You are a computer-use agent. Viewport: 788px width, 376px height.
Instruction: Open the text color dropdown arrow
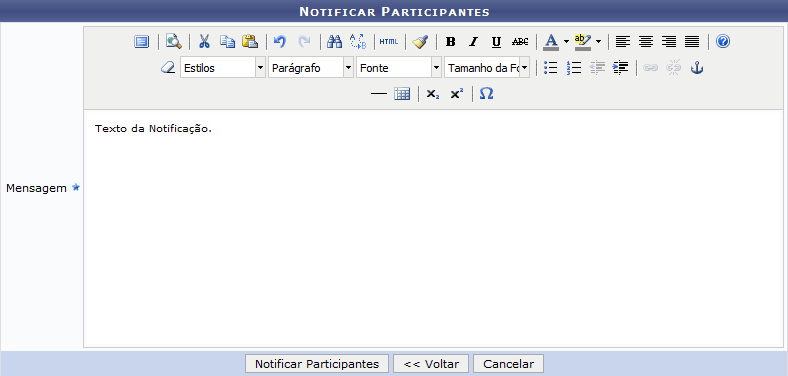[566, 42]
